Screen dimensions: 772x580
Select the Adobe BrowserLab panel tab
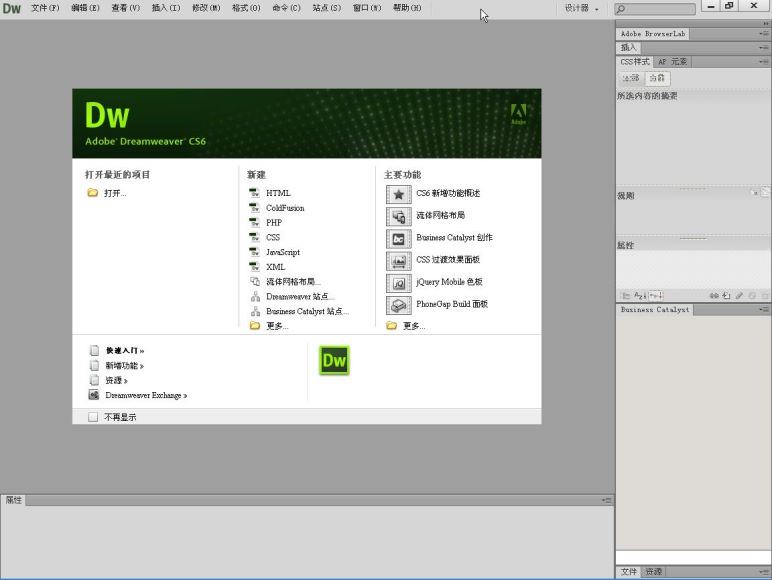point(653,33)
